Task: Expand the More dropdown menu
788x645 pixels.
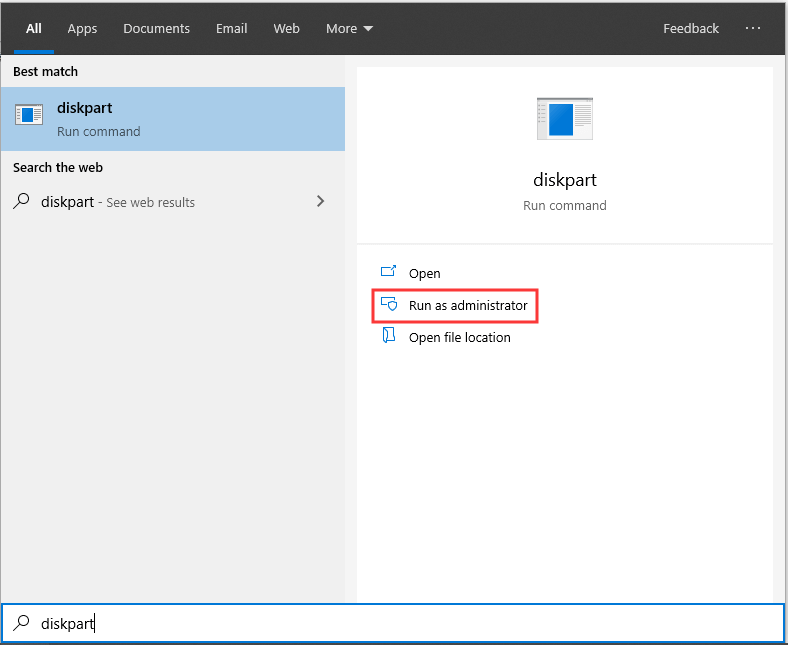Action: tap(349, 29)
